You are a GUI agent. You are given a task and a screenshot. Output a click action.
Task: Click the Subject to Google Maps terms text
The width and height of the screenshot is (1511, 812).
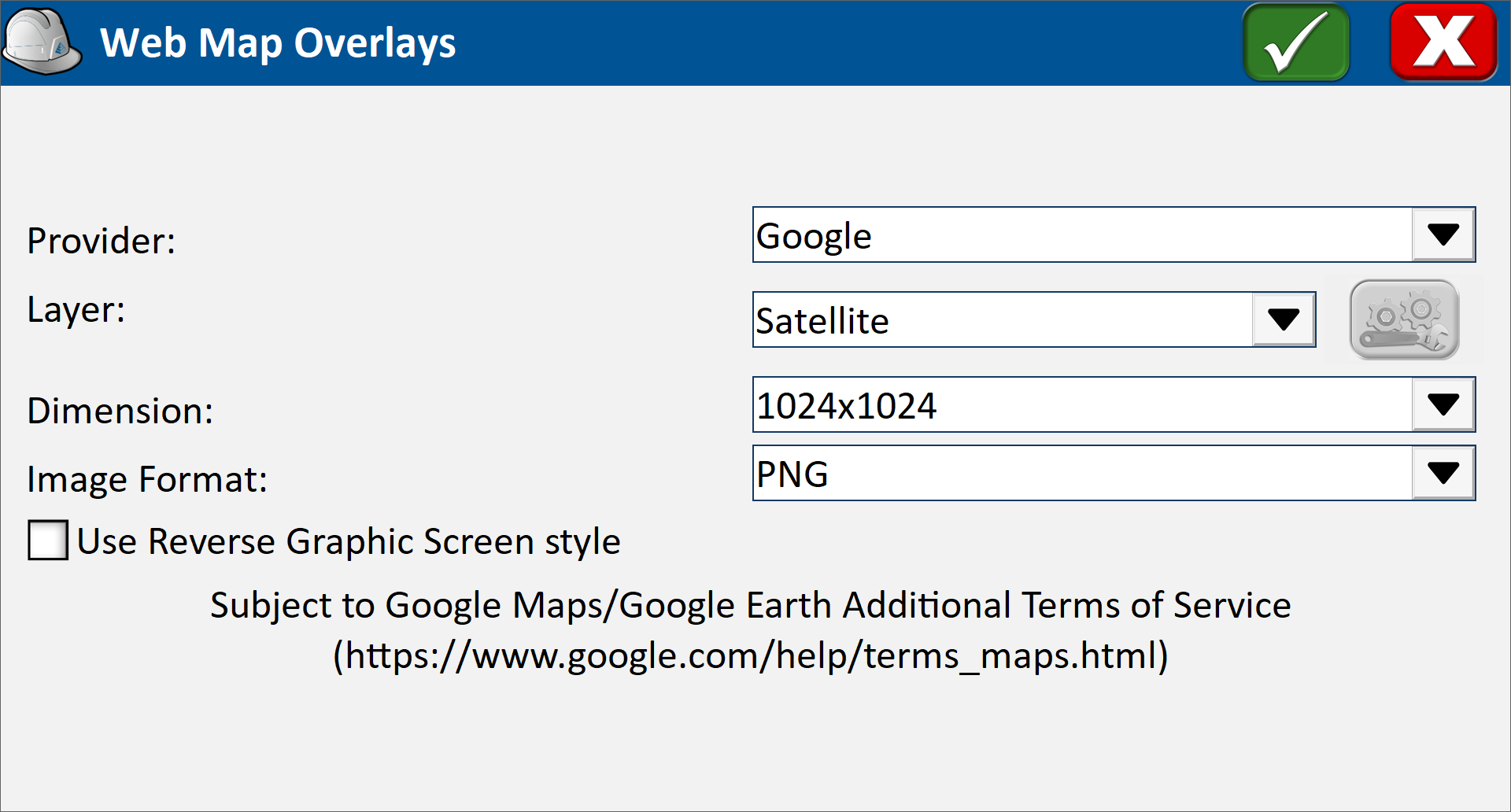pos(751,605)
